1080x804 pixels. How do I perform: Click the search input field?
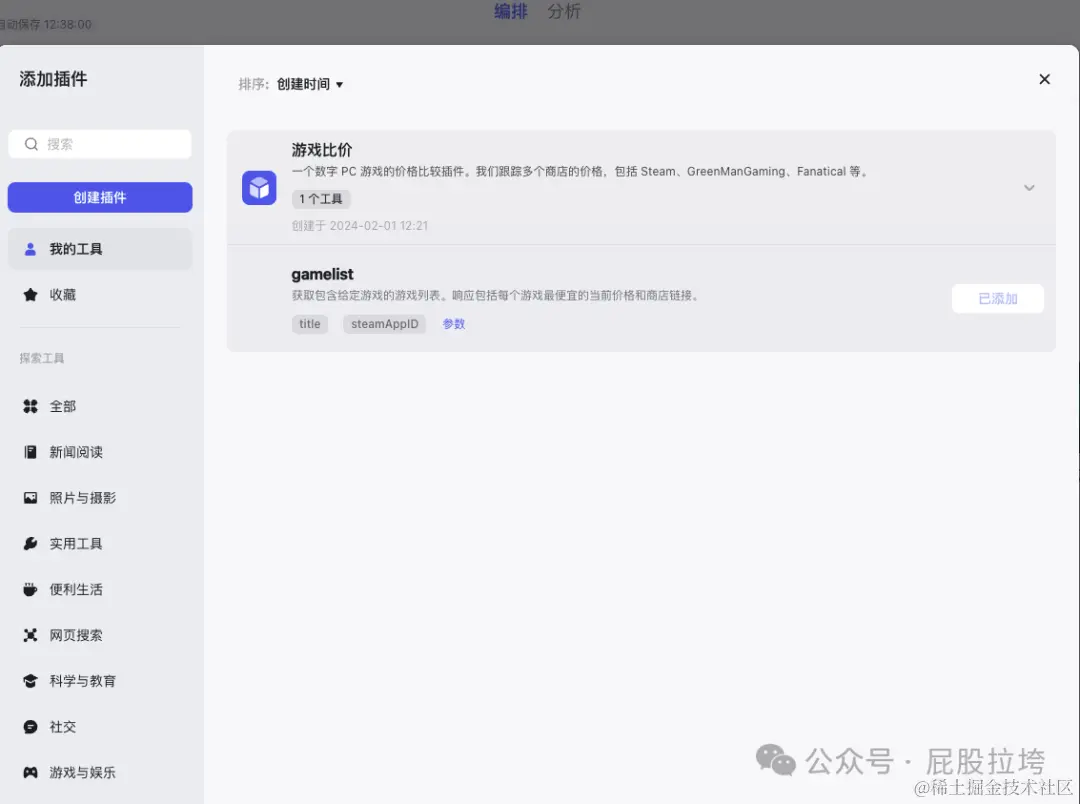pos(99,143)
